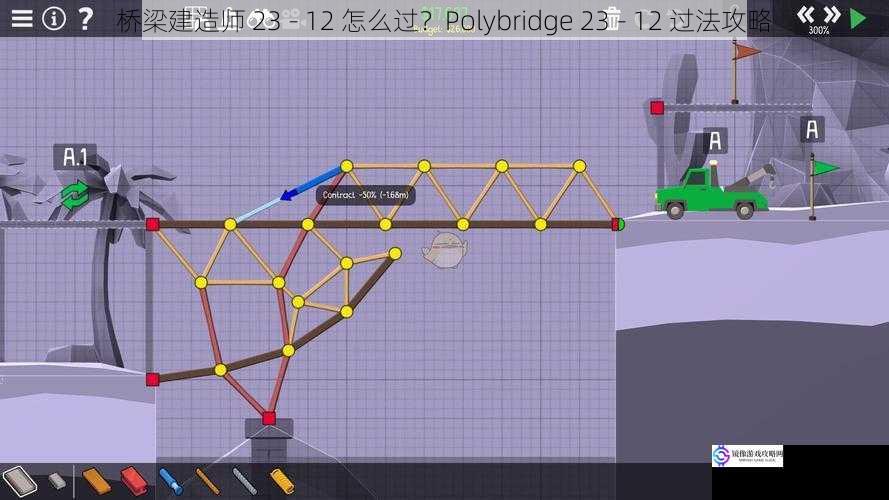Select the red anchor on the bottom pier
The image size is (889, 500).
click(269, 418)
